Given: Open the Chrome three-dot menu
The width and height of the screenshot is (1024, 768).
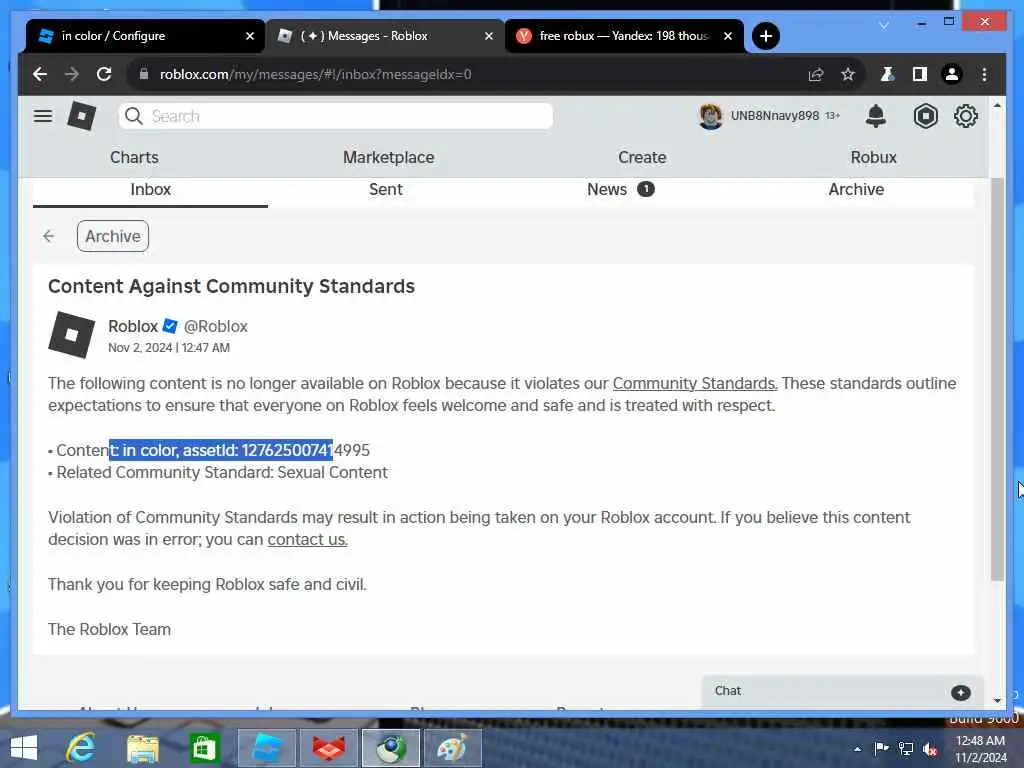Looking at the screenshot, I should tap(984, 74).
